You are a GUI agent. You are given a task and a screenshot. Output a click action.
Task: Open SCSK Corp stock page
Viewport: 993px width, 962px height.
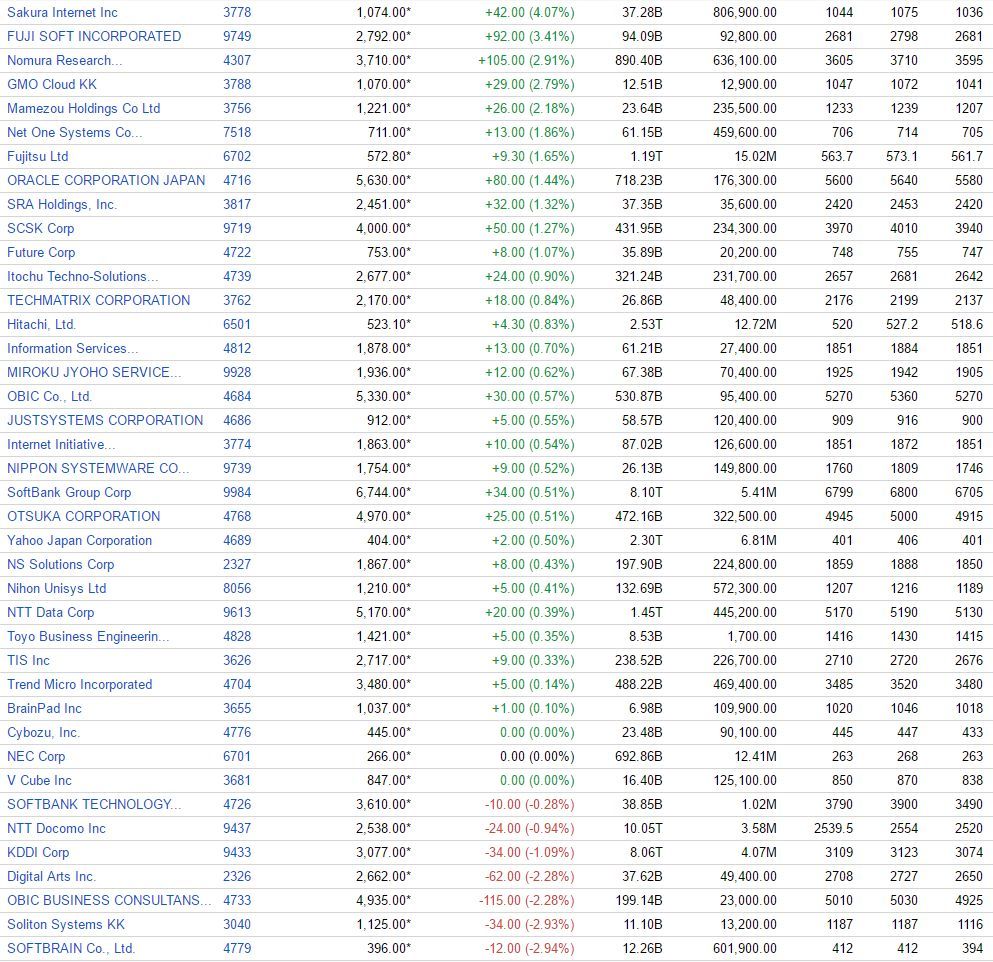(x=41, y=229)
